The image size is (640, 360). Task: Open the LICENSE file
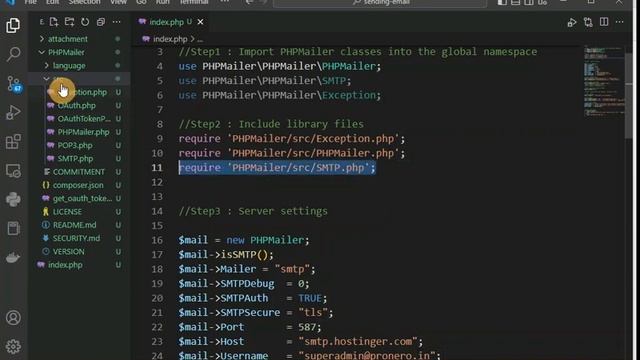coord(67,211)
